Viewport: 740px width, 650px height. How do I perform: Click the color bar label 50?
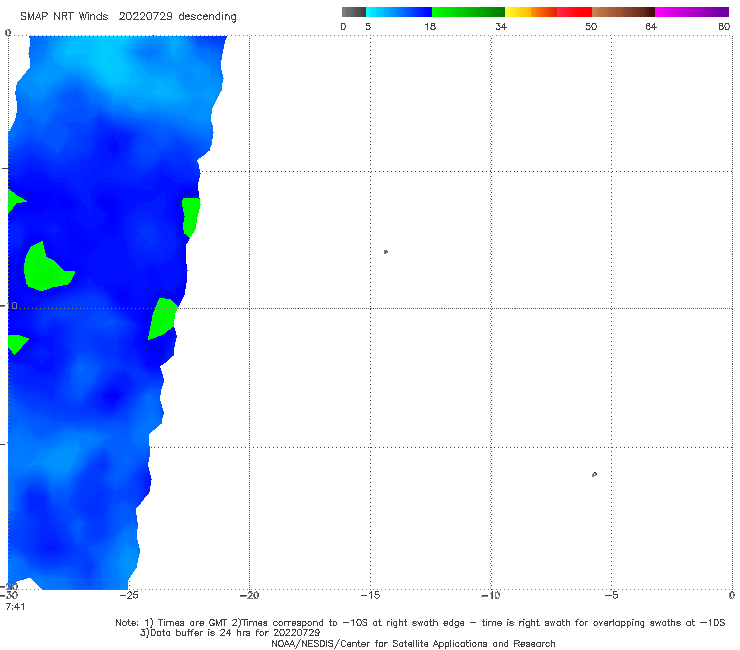coord(591,27)
